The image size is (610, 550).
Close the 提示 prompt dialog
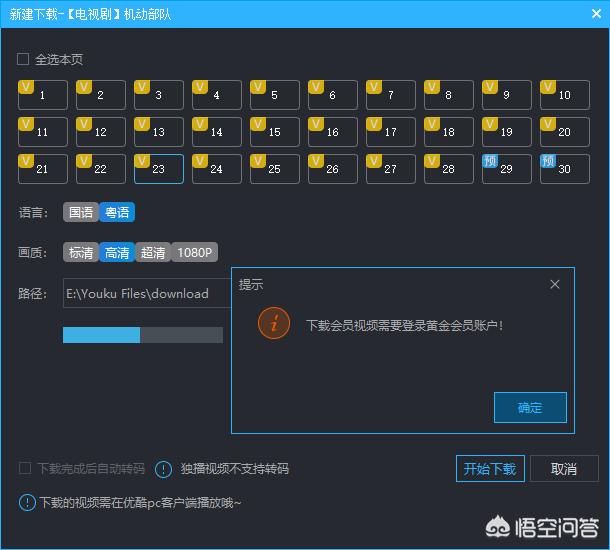click(x=555, y=284)
